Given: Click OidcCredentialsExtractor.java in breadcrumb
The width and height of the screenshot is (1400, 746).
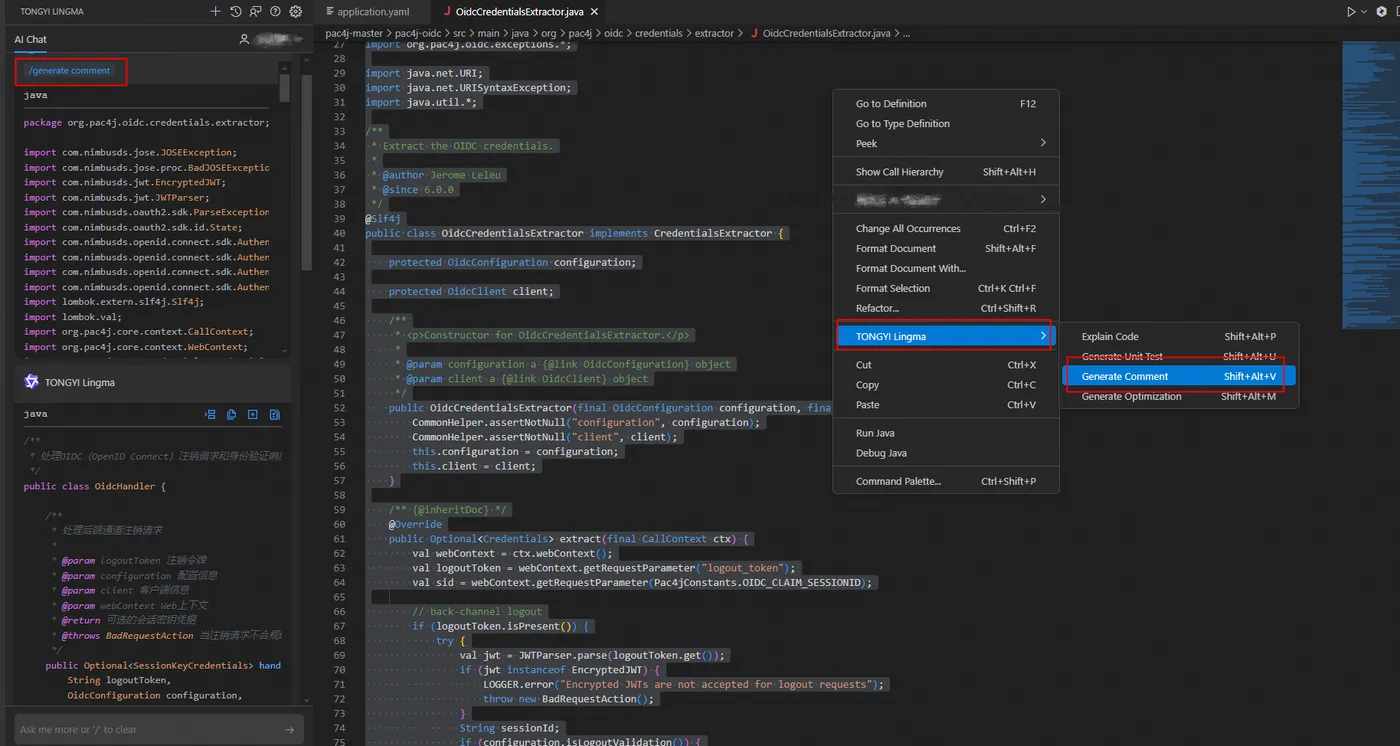Looking at the screenshot, I should pos(826,33).
